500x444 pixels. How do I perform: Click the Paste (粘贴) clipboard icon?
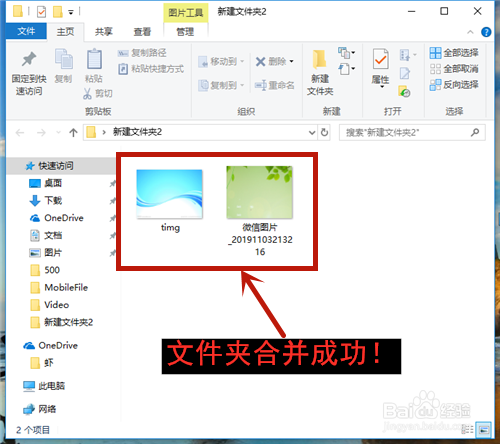(94, 59)
